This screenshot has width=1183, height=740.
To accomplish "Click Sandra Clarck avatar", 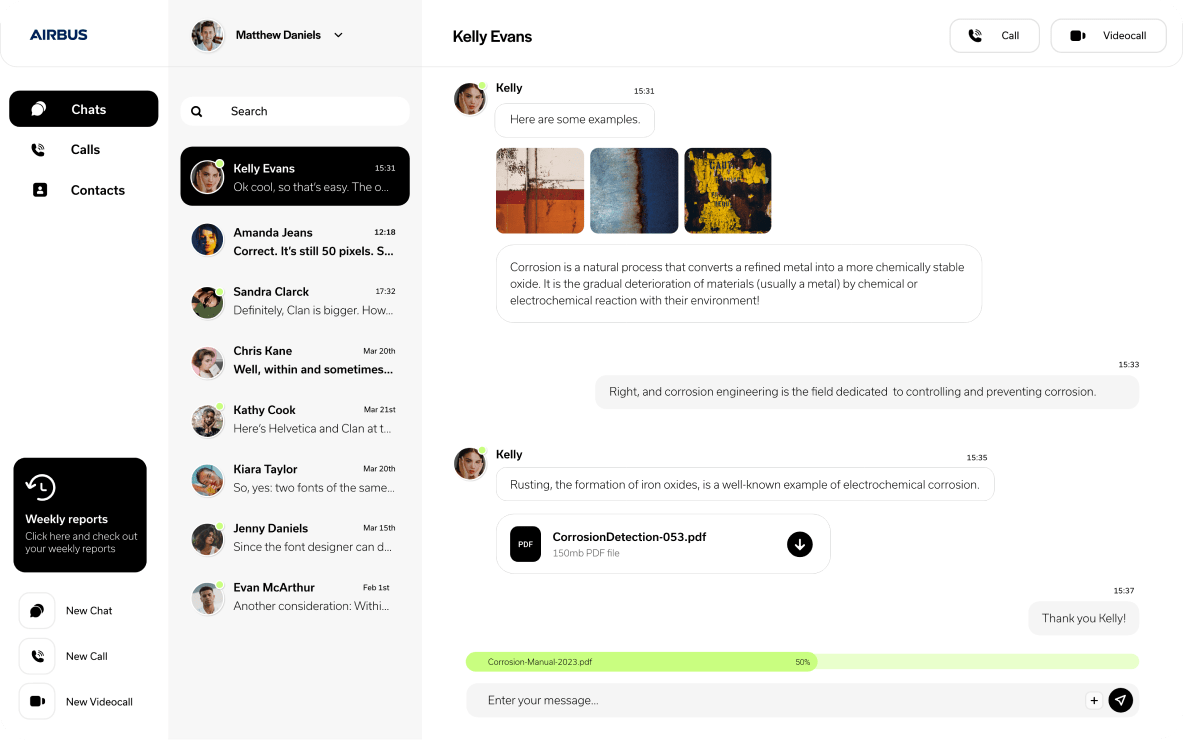I will pyautogui.click(x=207, y=302).
